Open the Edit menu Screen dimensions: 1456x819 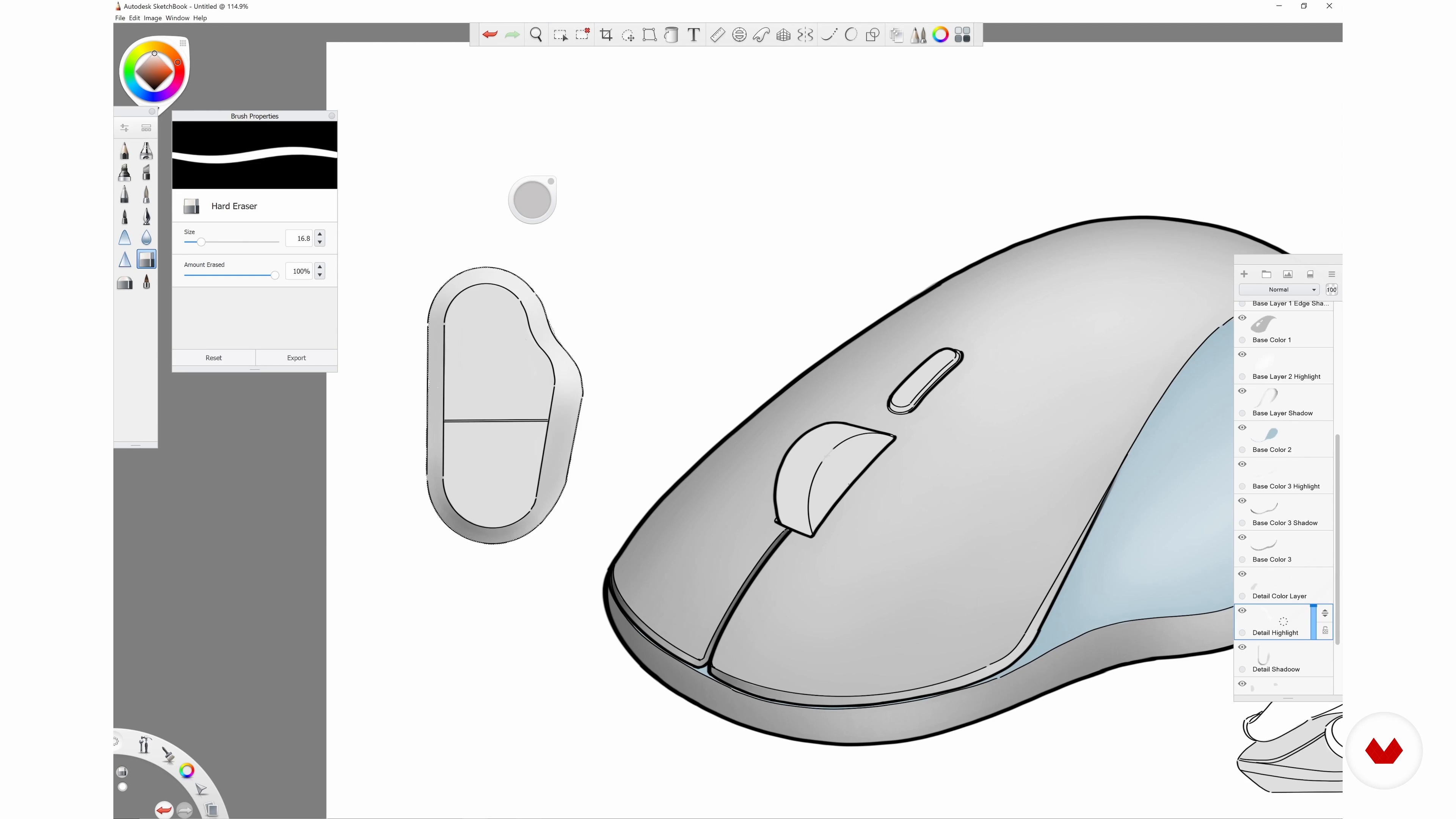(x=134, y=17)
